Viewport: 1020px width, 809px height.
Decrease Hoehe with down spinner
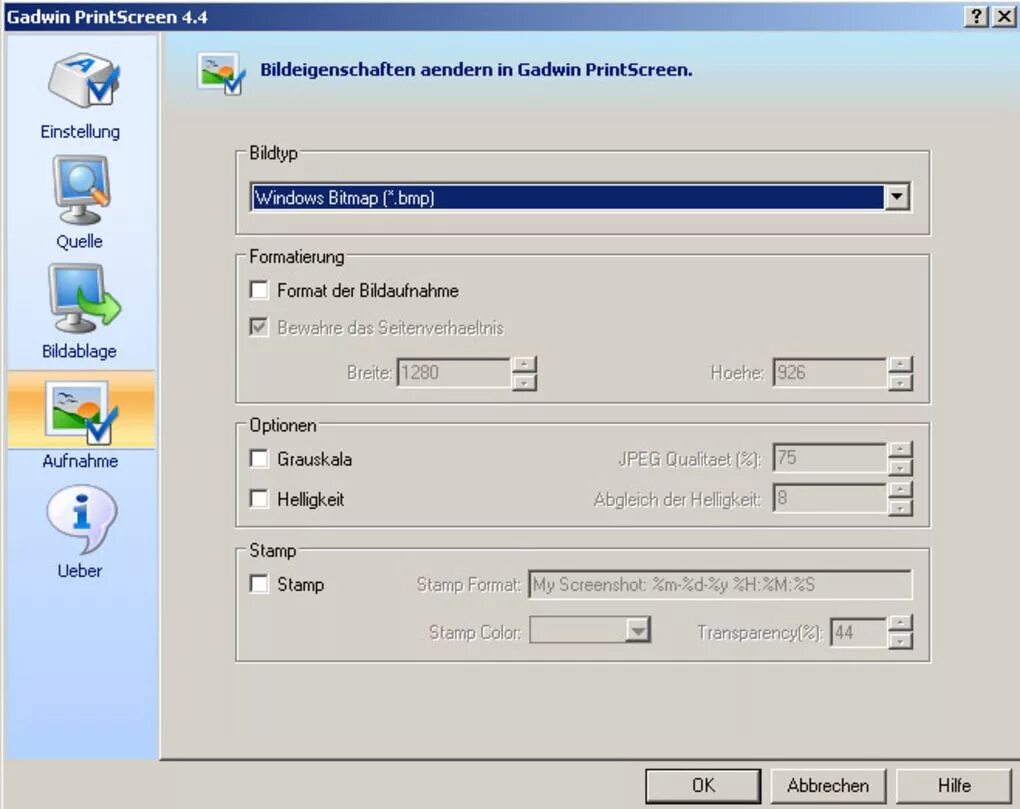click(900, 382)
